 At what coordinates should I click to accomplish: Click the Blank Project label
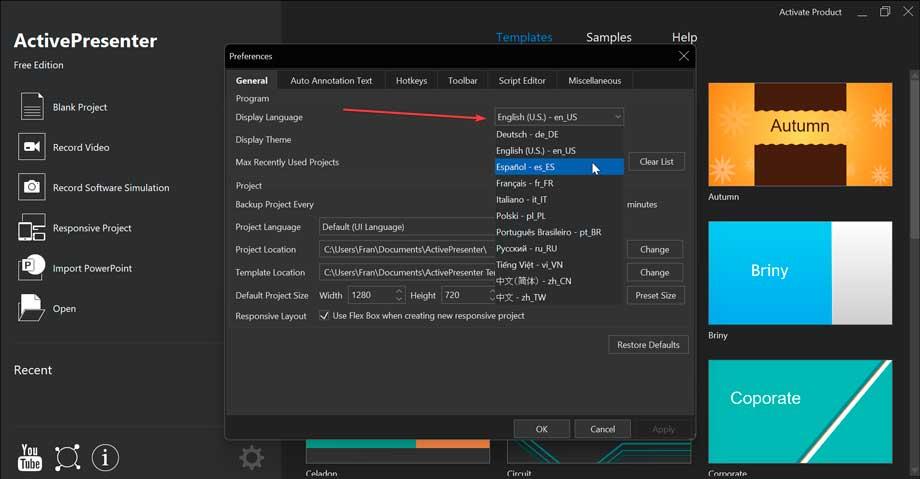(80, 107)
